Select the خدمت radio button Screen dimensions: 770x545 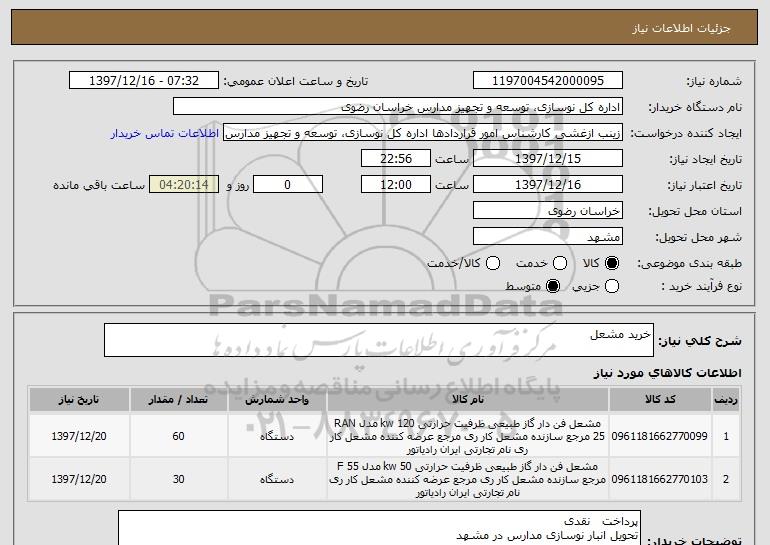click(560, 263)
